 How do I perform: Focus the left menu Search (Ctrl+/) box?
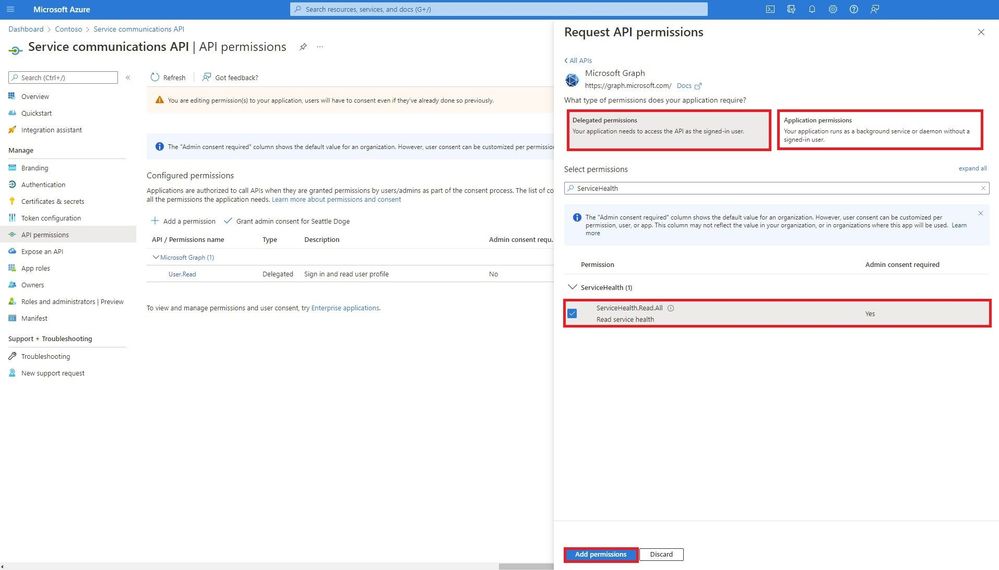coord(63,77)
